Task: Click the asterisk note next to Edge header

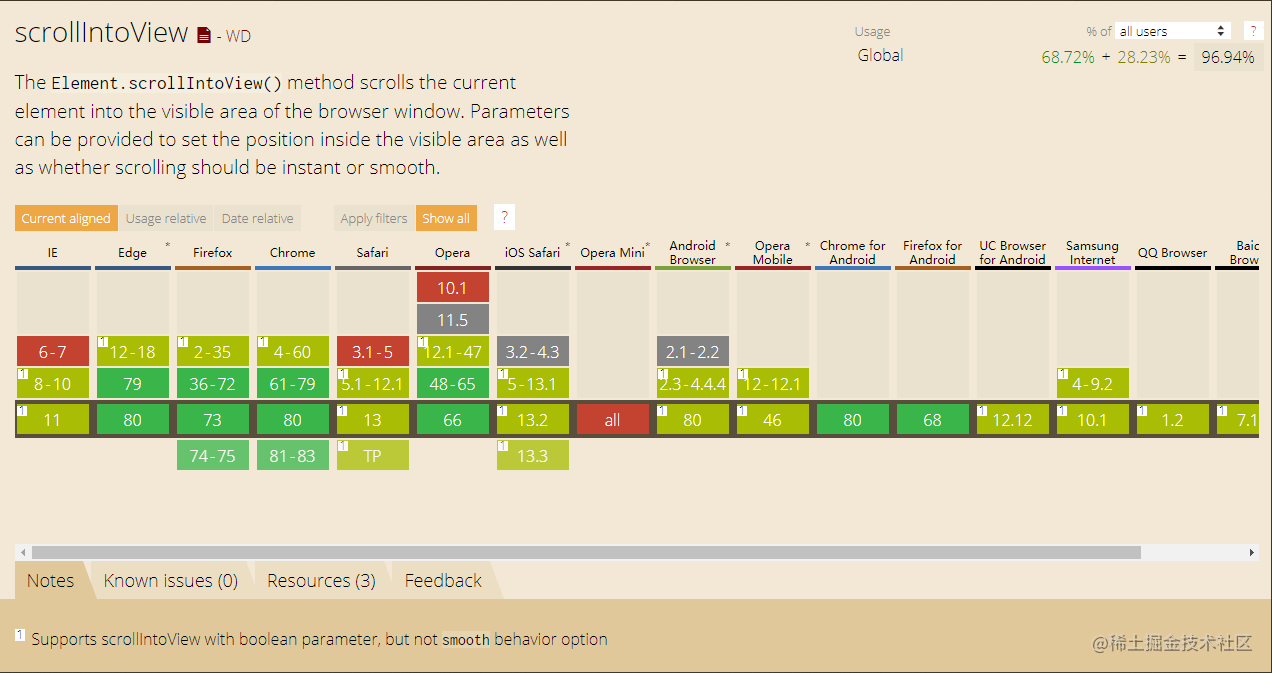Action: pos(167,246)
